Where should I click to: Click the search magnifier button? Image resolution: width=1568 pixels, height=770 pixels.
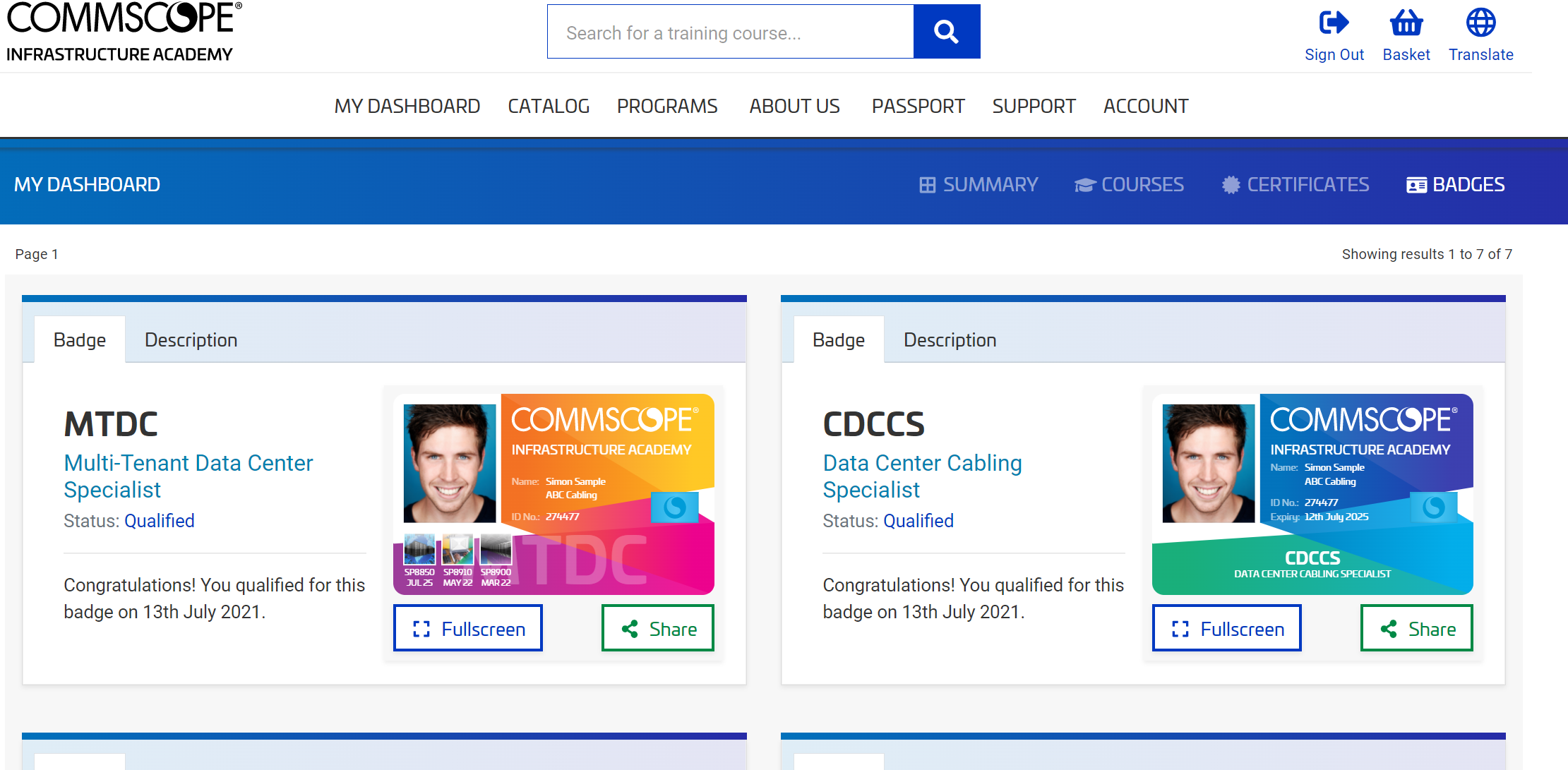(x=946, y=32)
